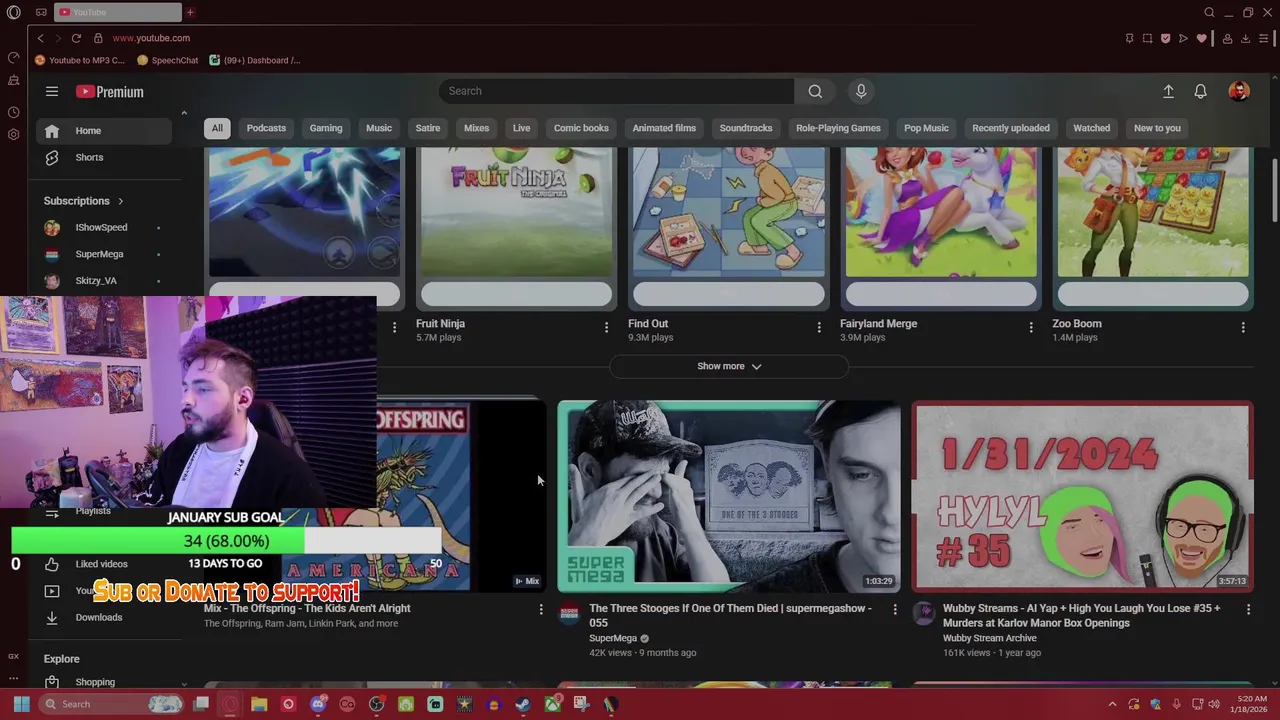Open more options for Fairyland Merge

click(1031, 327)
